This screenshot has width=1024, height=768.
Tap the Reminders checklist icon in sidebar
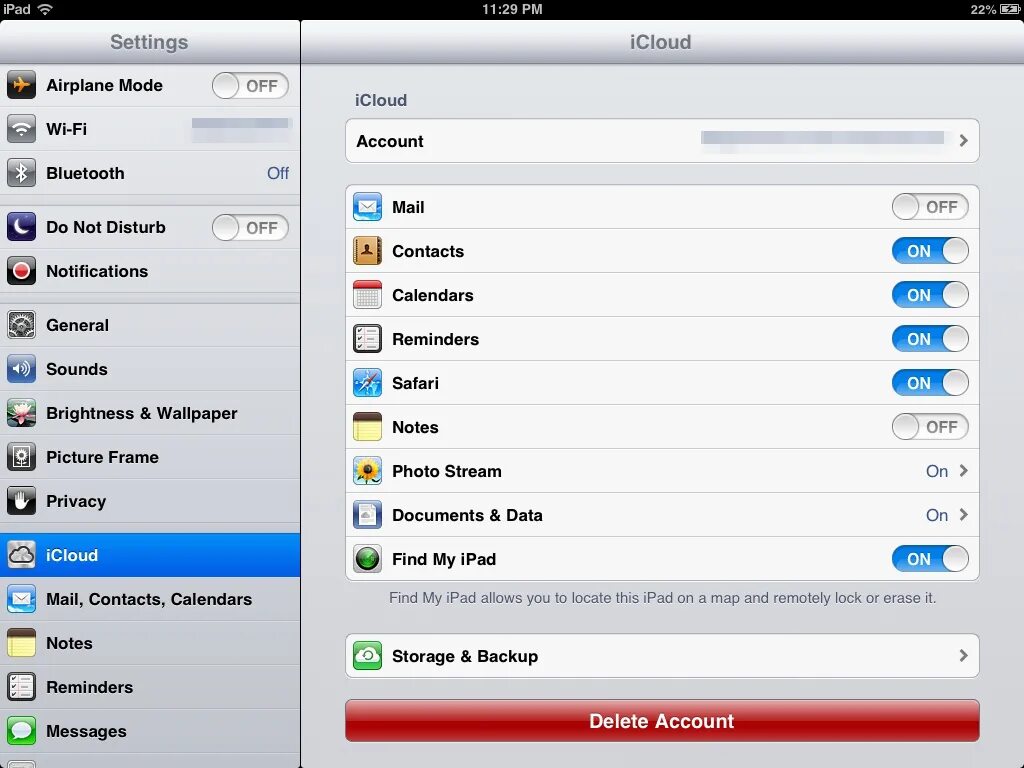pyautogui.click(x=22, y=687)
